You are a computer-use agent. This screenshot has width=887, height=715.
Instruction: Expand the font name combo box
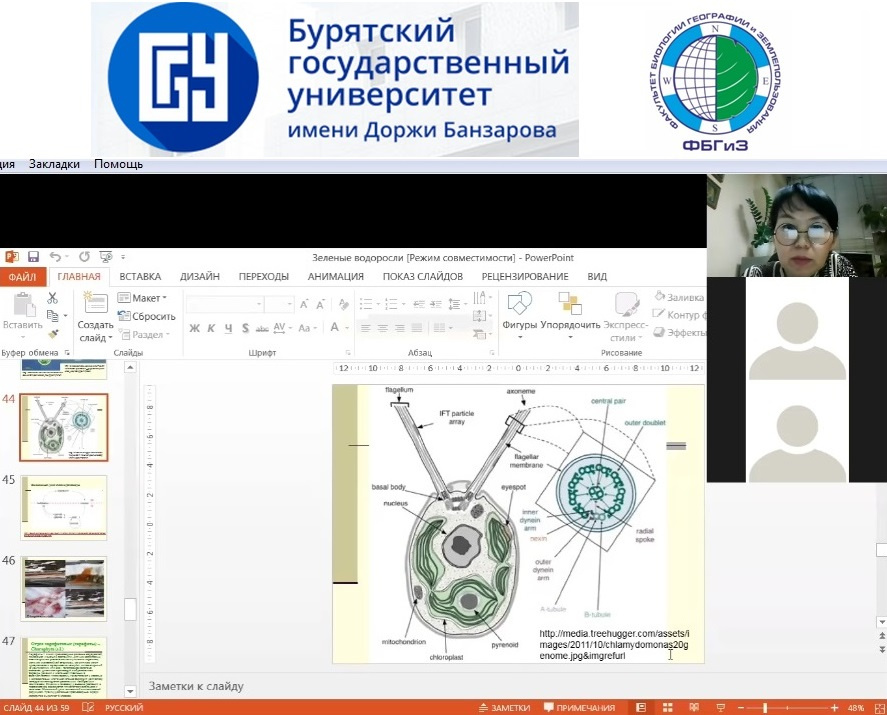coord(259,304)
